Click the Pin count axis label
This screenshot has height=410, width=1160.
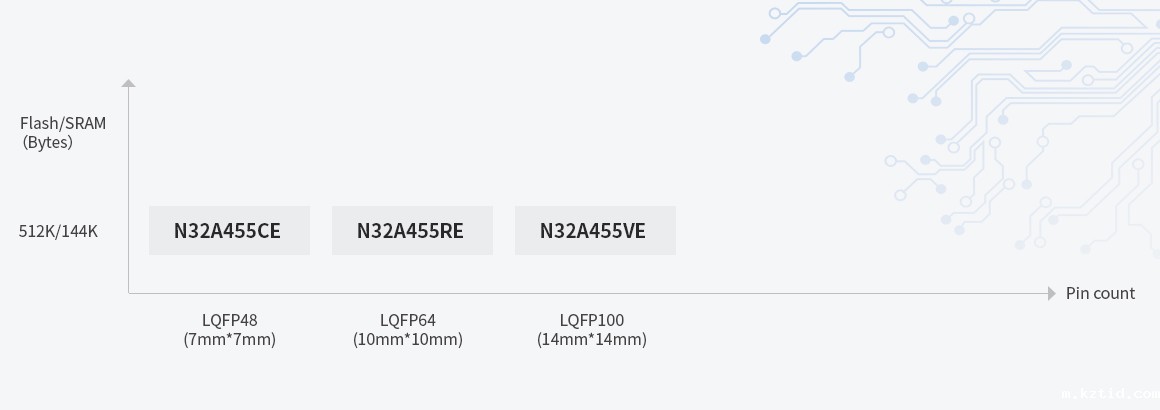1100,294
